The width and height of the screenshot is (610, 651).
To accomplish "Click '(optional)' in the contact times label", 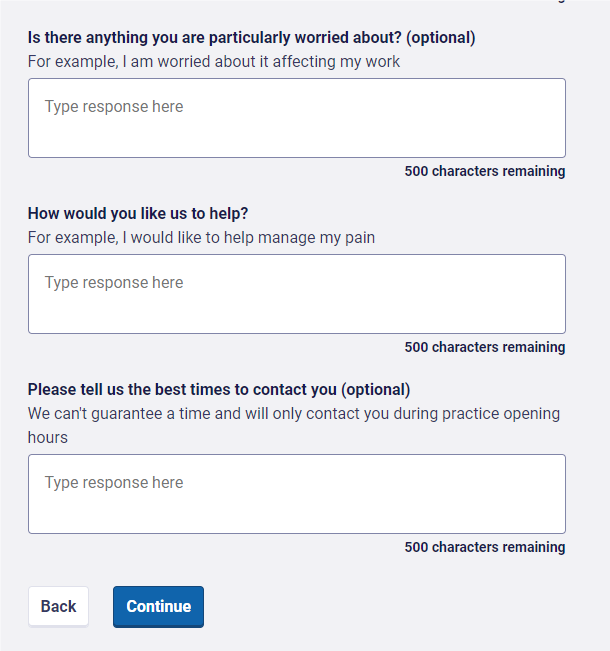I will pyautogui.click(x=376, y=390).
